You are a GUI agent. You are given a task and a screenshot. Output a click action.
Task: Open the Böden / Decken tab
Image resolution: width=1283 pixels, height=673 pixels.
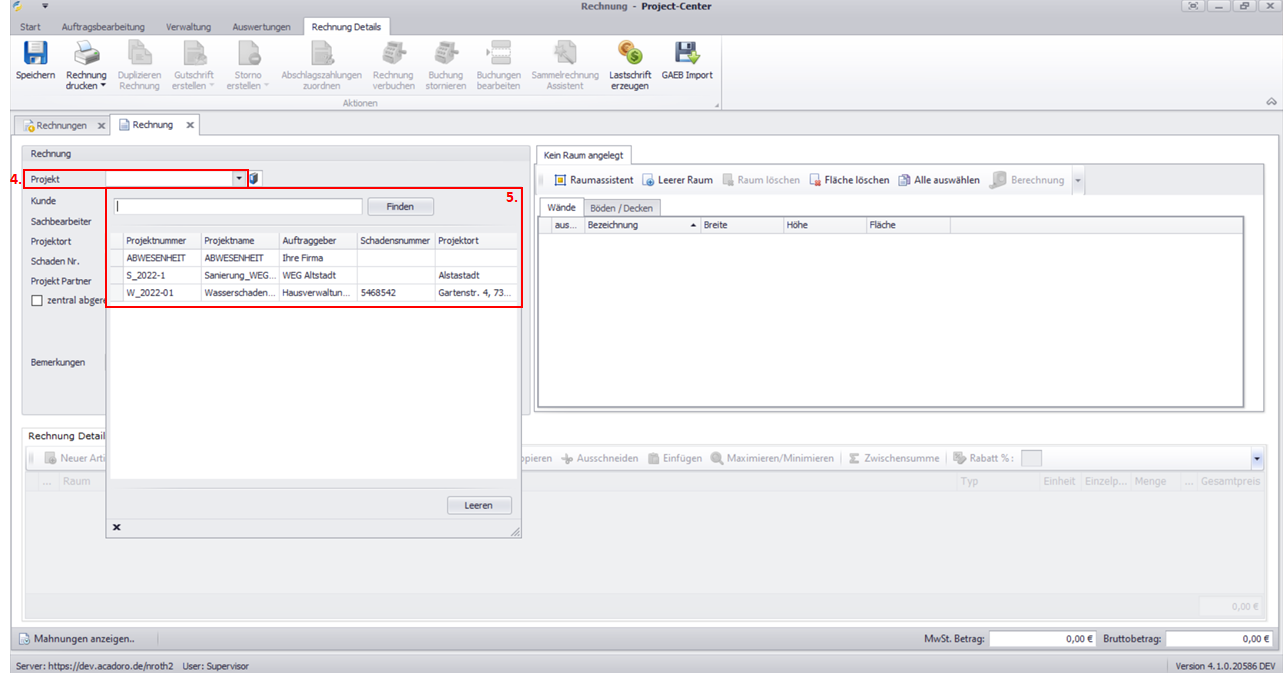(x=621, y=207)
